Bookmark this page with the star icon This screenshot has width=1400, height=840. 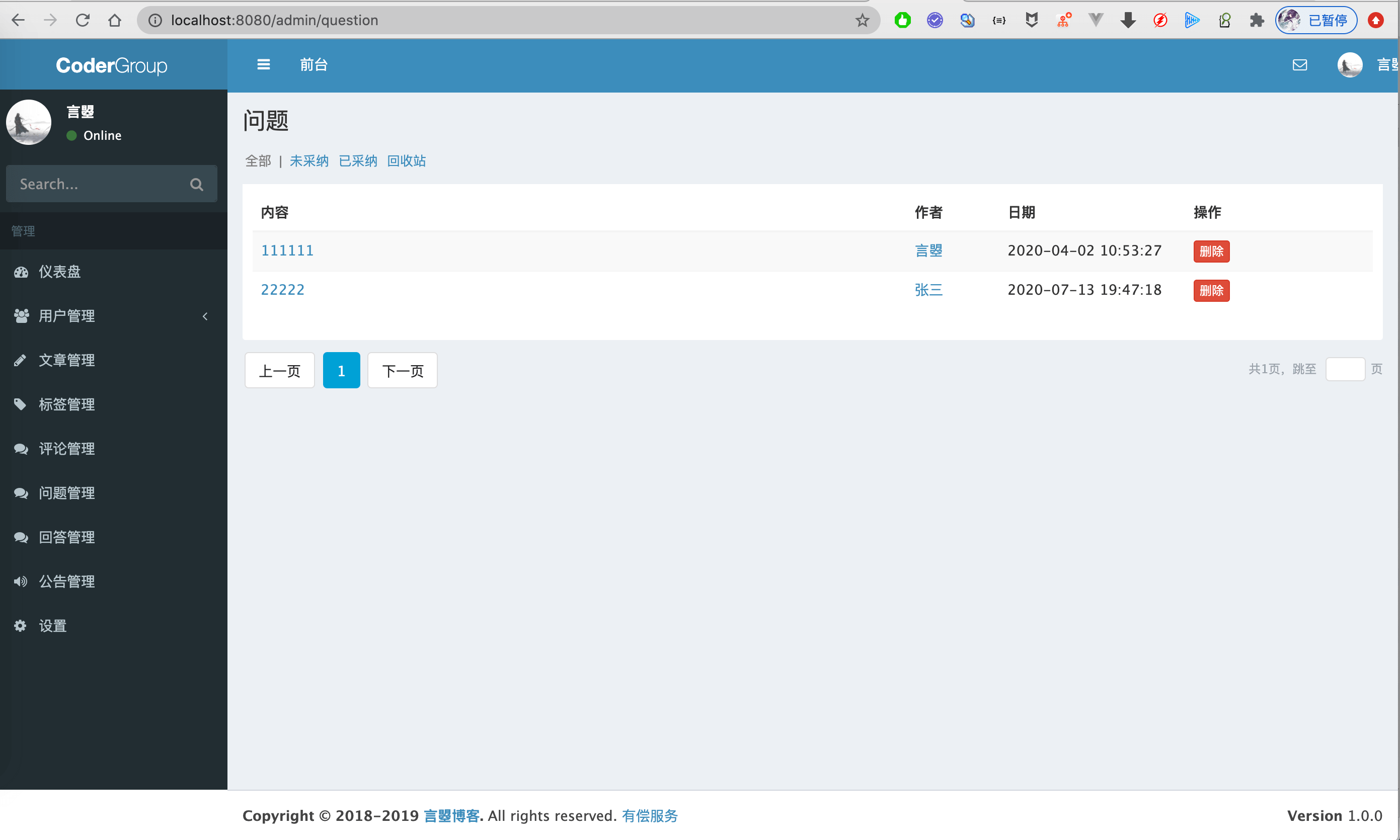coord(862,21)
